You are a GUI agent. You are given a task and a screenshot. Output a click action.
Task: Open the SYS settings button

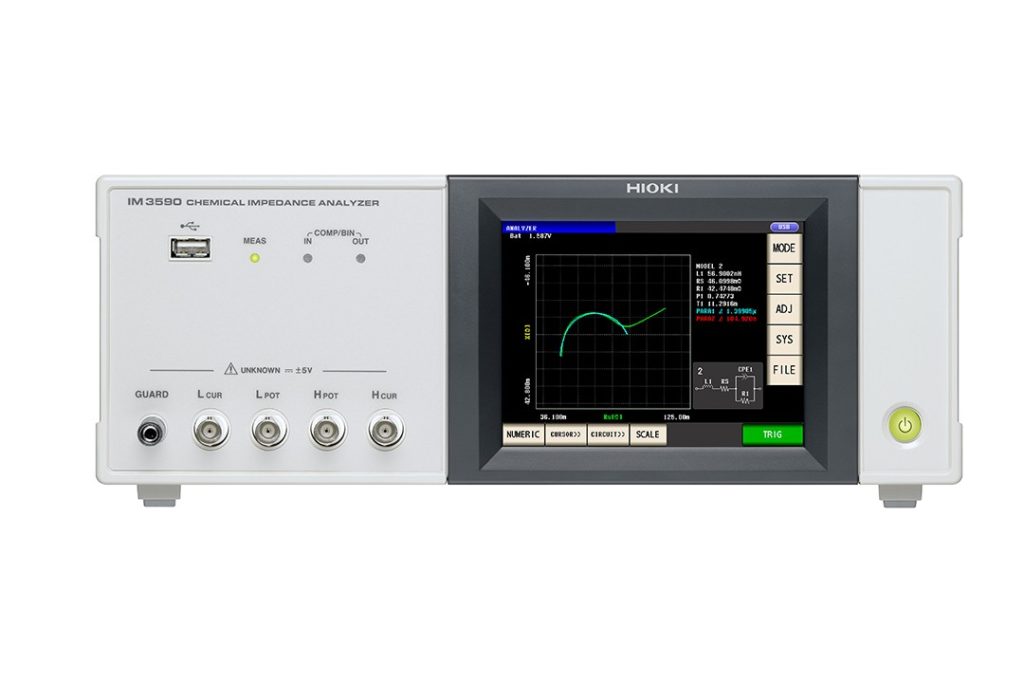click(785, 340)
